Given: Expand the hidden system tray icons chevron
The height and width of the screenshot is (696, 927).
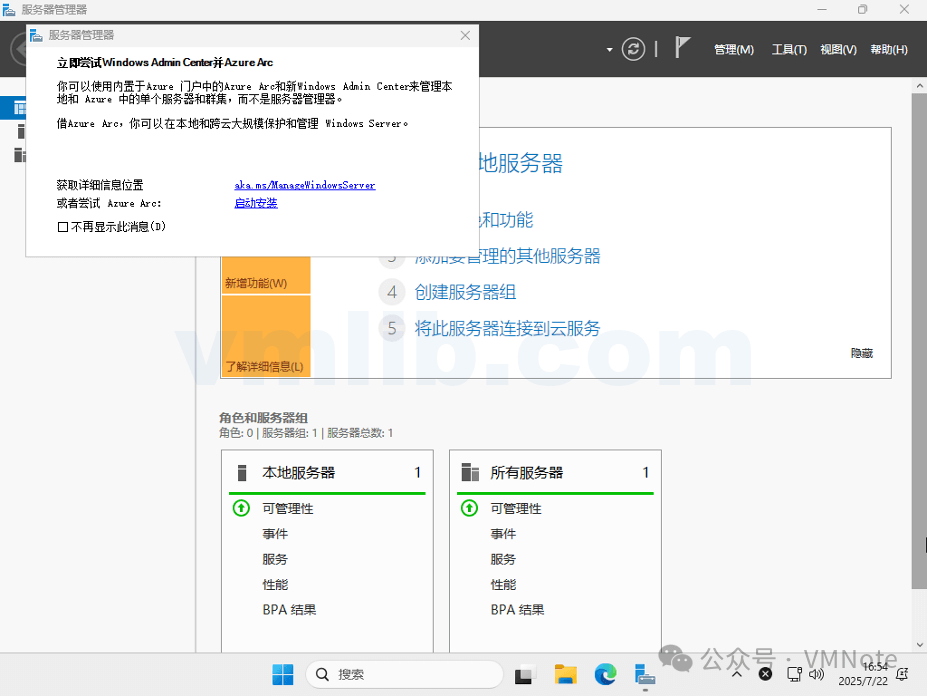Looking at the screenshot, I should (737, 674).
